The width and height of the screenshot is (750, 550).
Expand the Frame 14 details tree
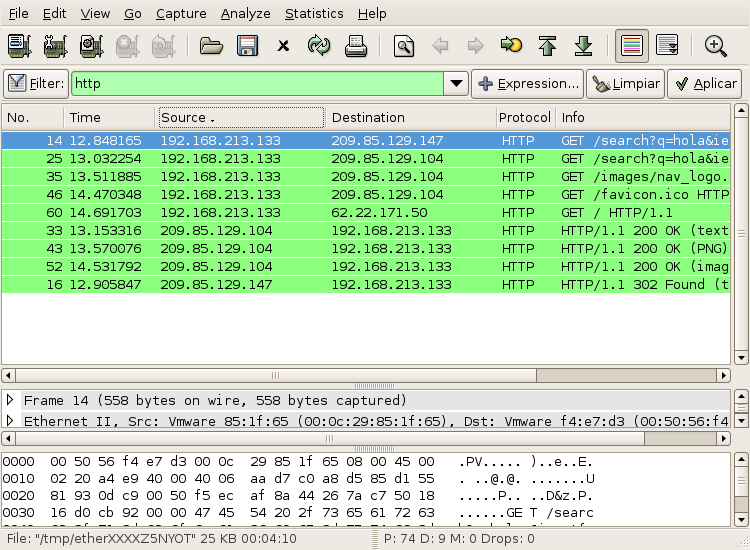(10, 400)
